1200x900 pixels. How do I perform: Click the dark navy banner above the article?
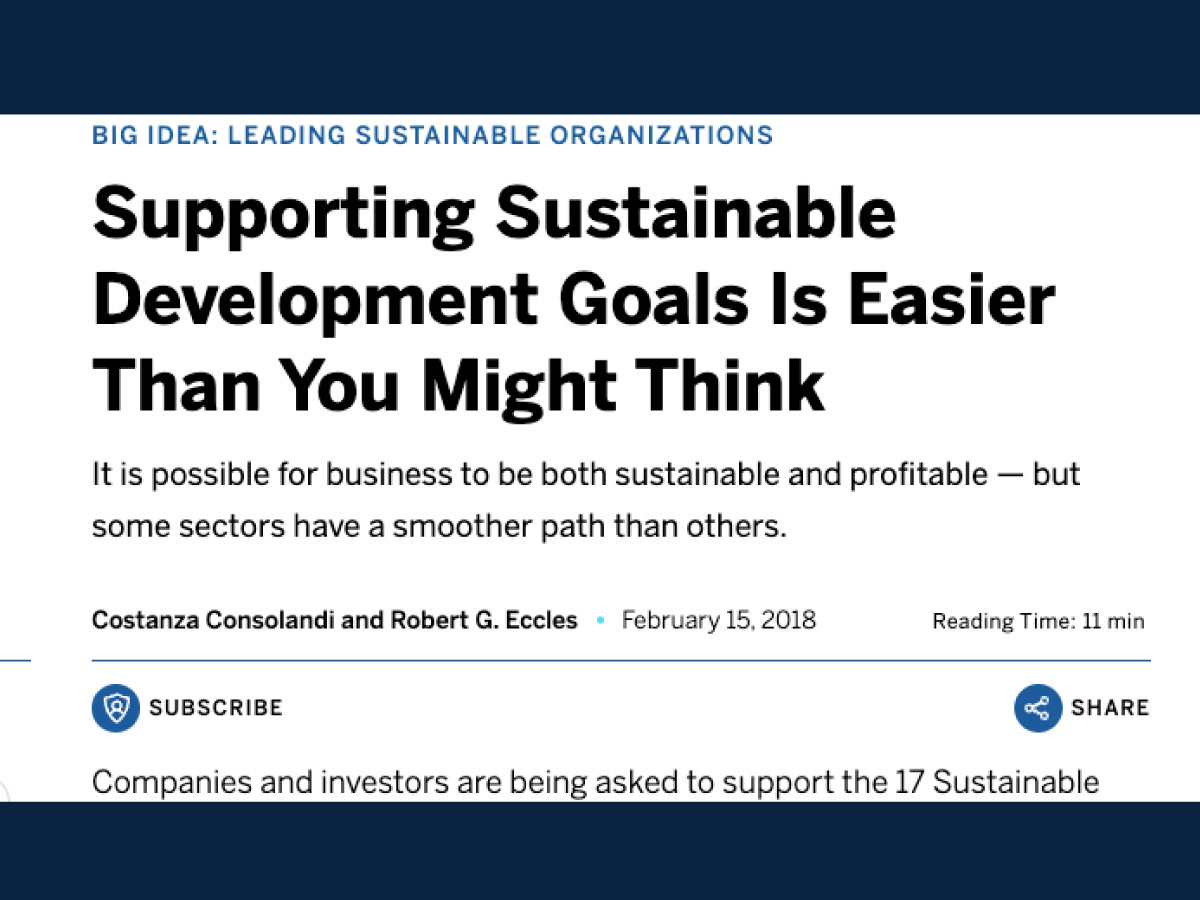[600, 57]
